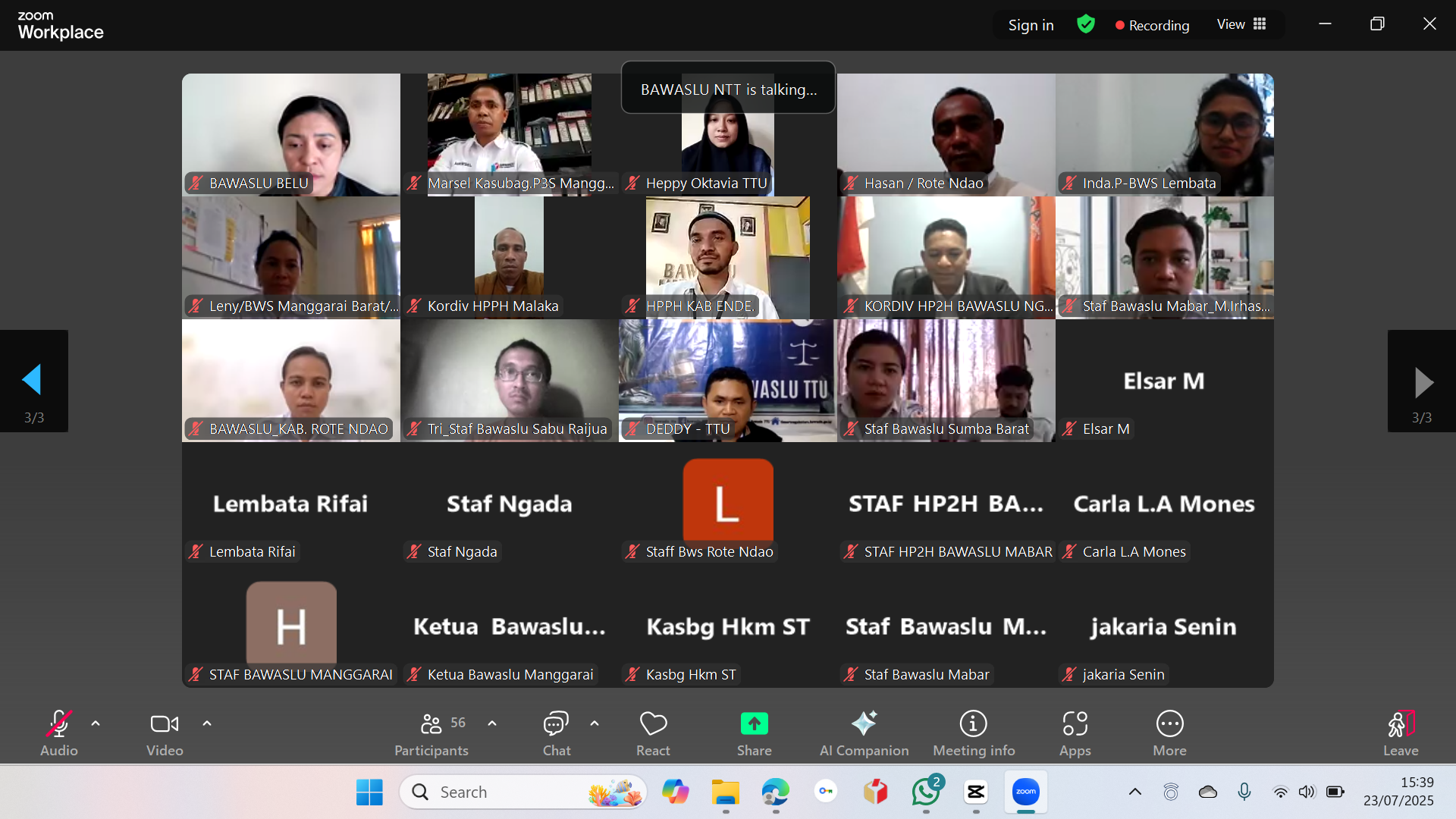The height and width of the screenshot is (819, 1456).
Task: Click the green Share screen icon
Action: 754,724
